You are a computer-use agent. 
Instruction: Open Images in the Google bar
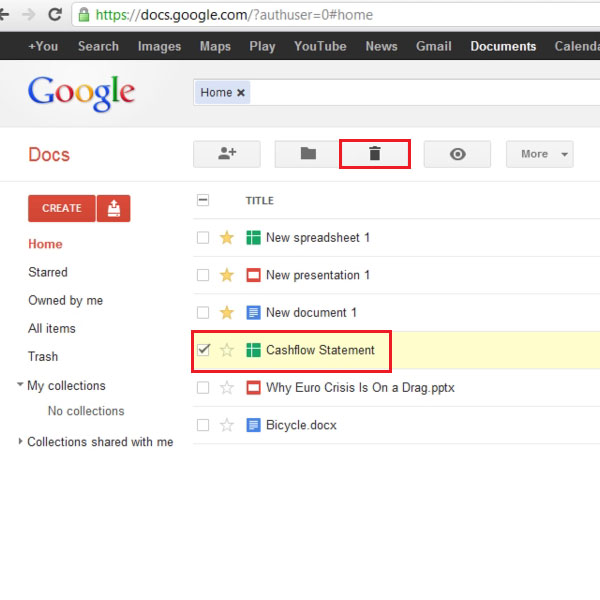(159, 46)
